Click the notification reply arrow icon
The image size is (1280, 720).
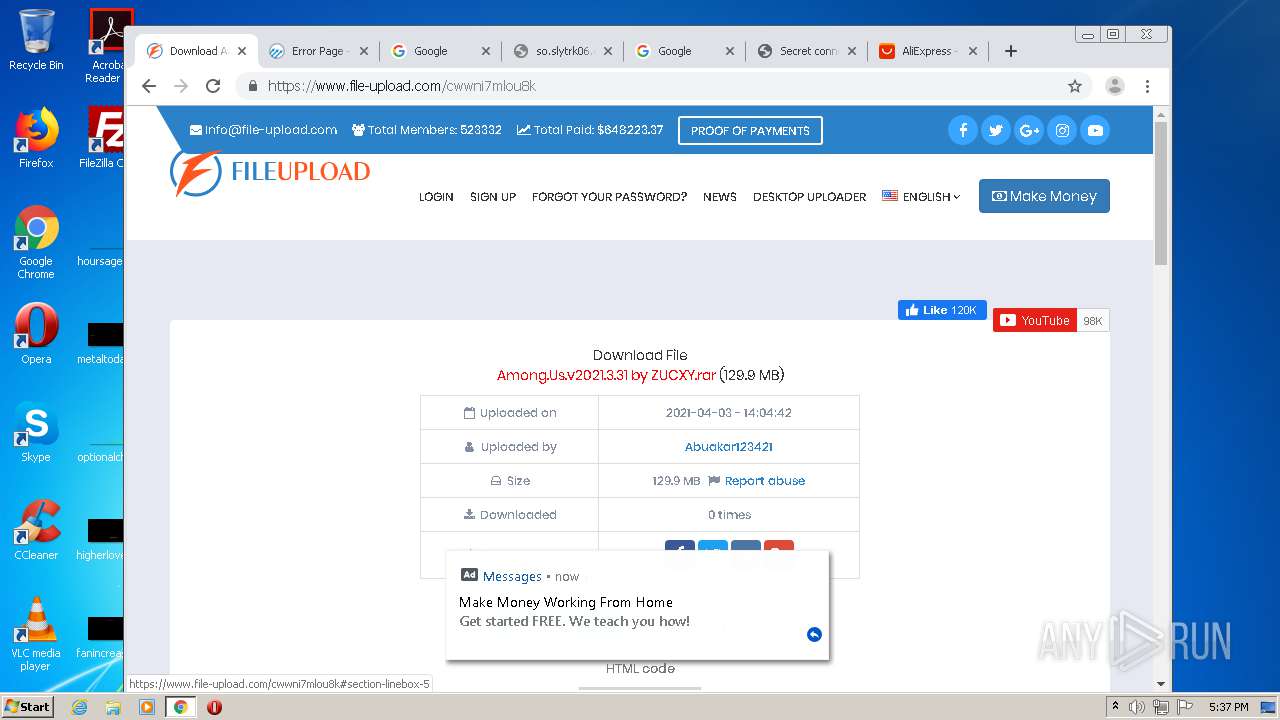814,634
